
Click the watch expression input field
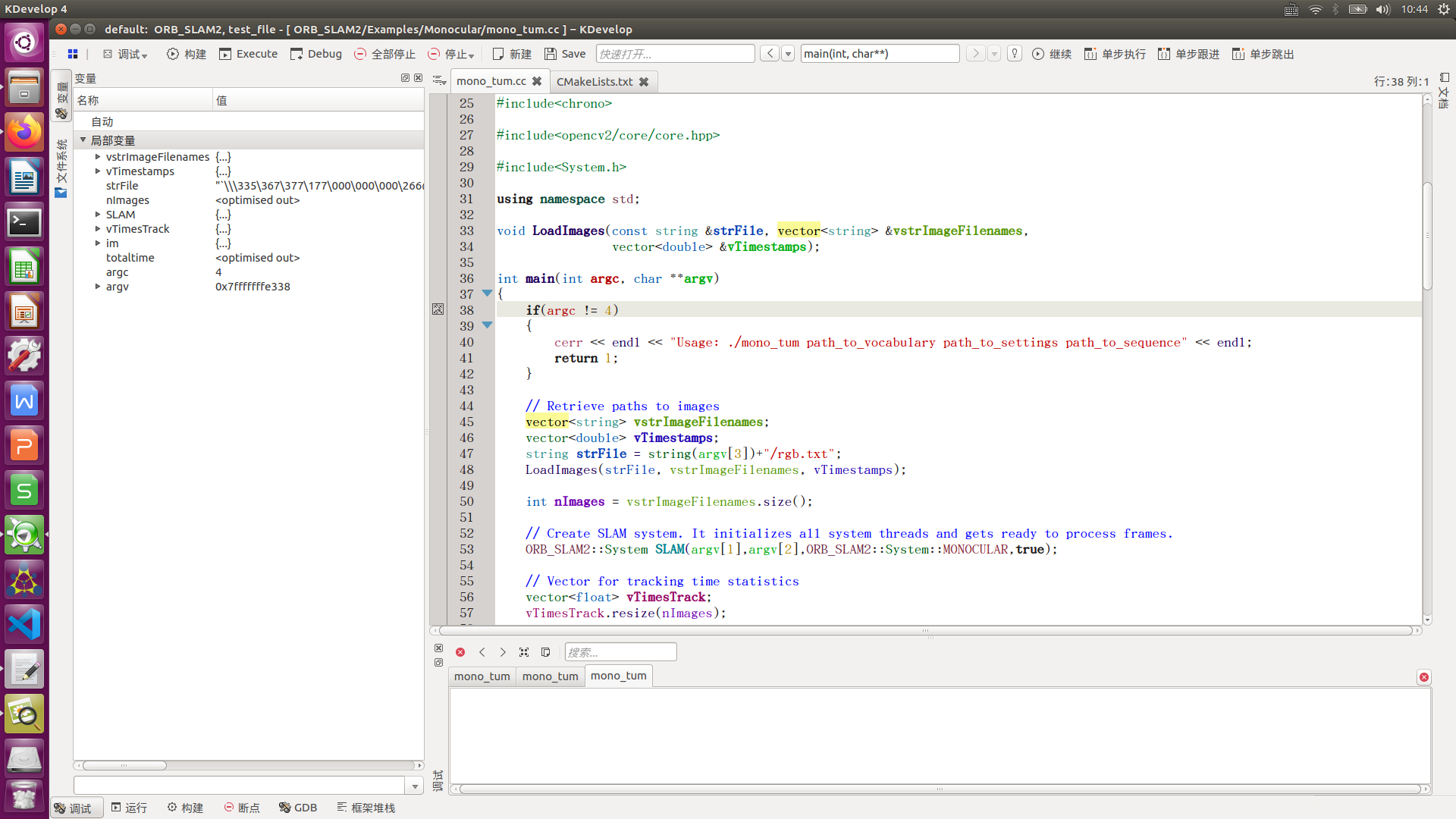pyautogui.click(x=240, y=786)
